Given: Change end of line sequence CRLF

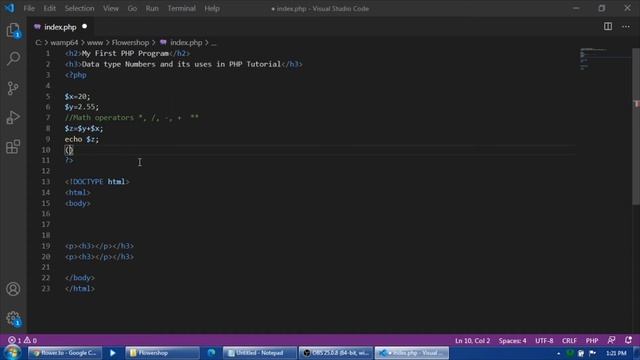Looking at the screenshot, I should [569, 340].
